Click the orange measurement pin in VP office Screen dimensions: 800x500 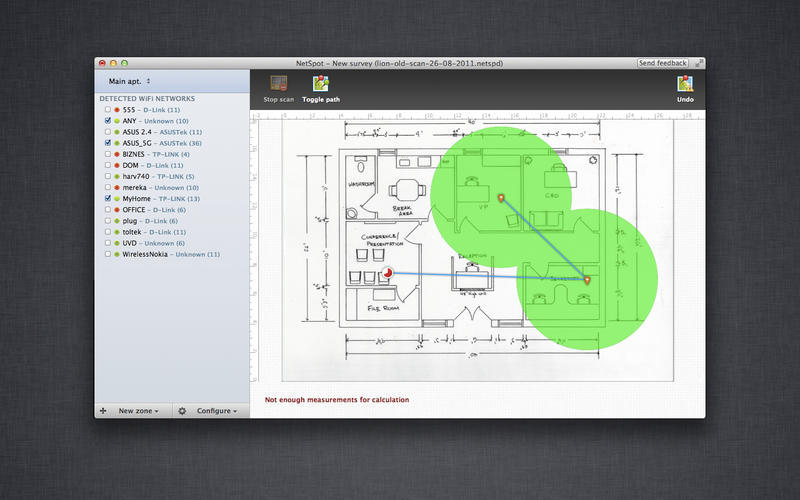pos(501,198)
